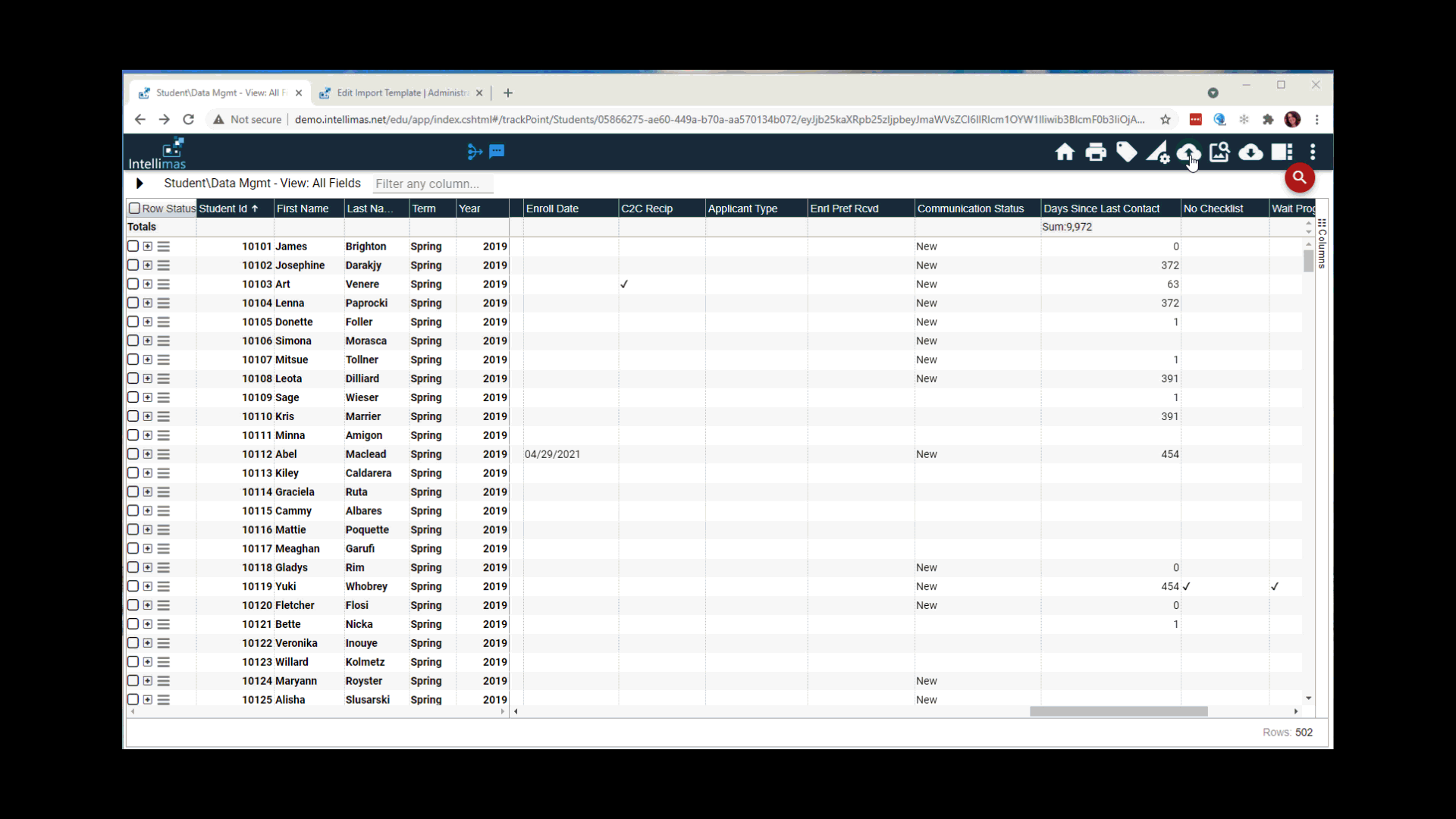Check the box for 10120 Fletcher
1456x819 pixels.
pos(133,605)
